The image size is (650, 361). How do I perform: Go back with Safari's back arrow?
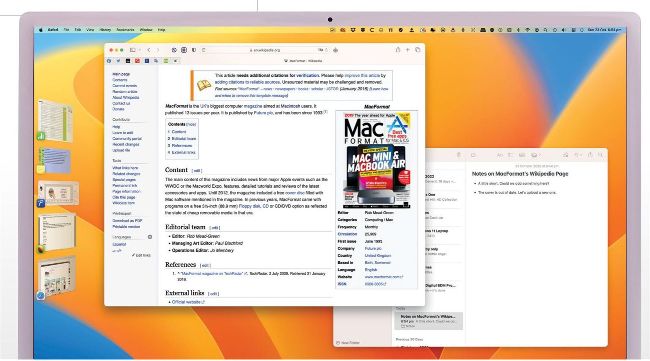149,50
